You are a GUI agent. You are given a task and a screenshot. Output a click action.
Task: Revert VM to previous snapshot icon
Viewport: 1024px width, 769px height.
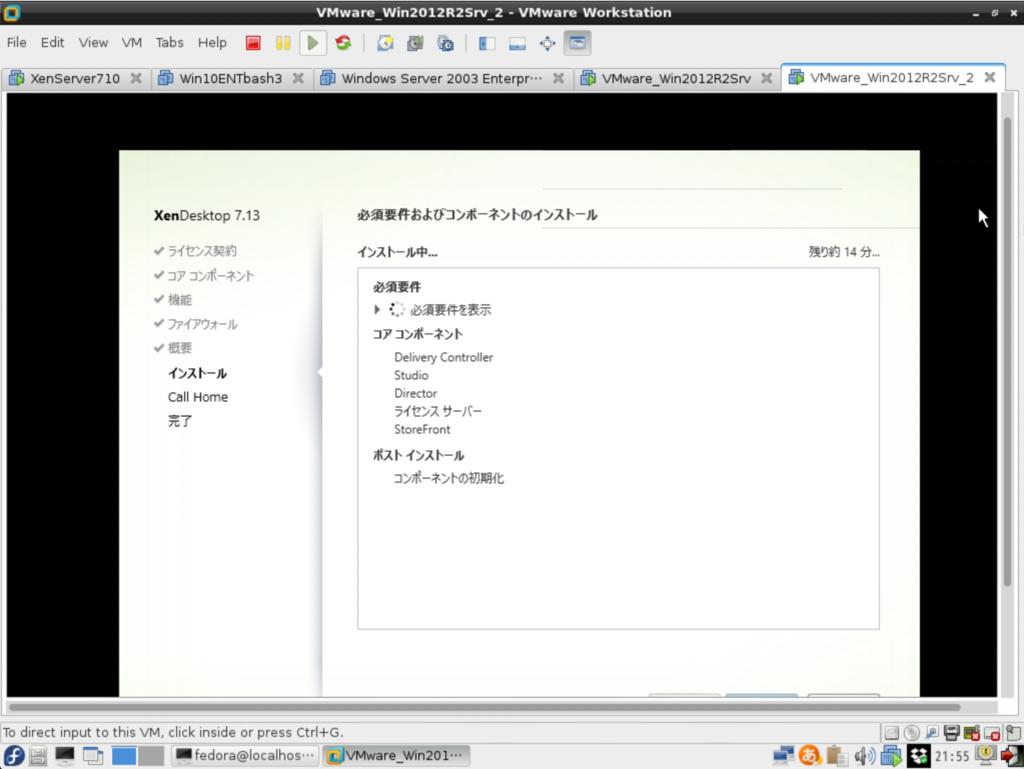click(415, 43)
